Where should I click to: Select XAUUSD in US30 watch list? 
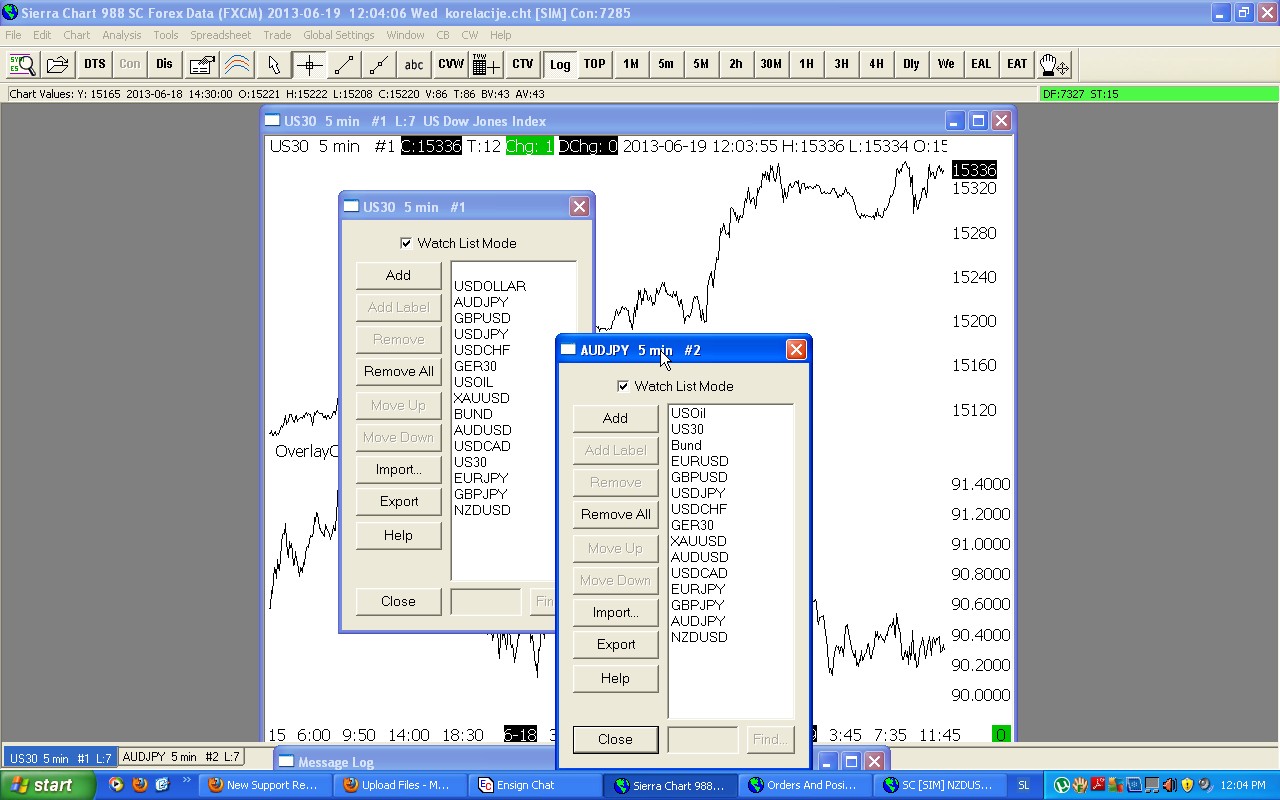click(482, 398)
